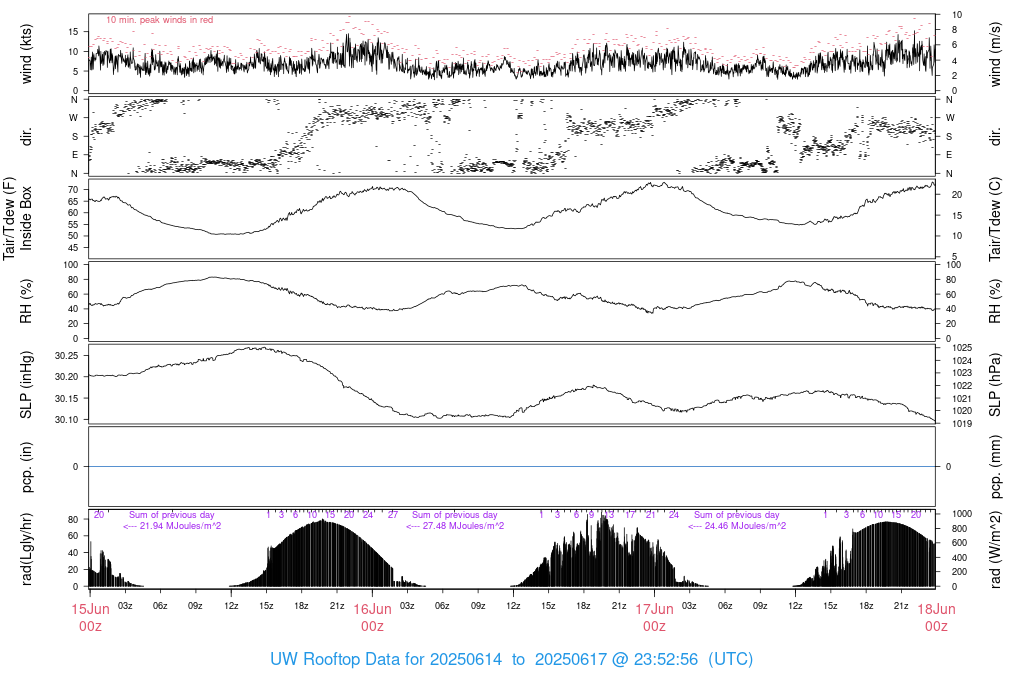Select the 'rad (W/m^2)' axis label

(x=995, y=549)
